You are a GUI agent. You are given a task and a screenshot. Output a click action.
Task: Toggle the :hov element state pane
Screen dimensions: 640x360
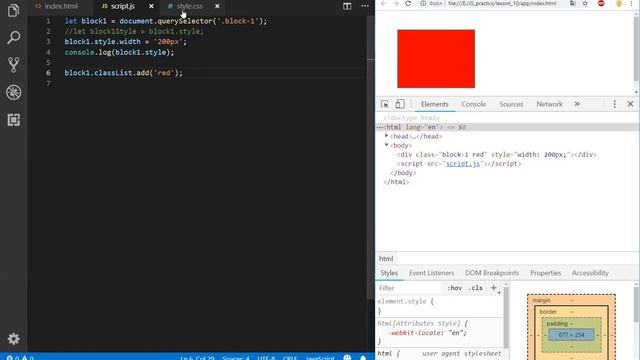[x=454, y=288]
